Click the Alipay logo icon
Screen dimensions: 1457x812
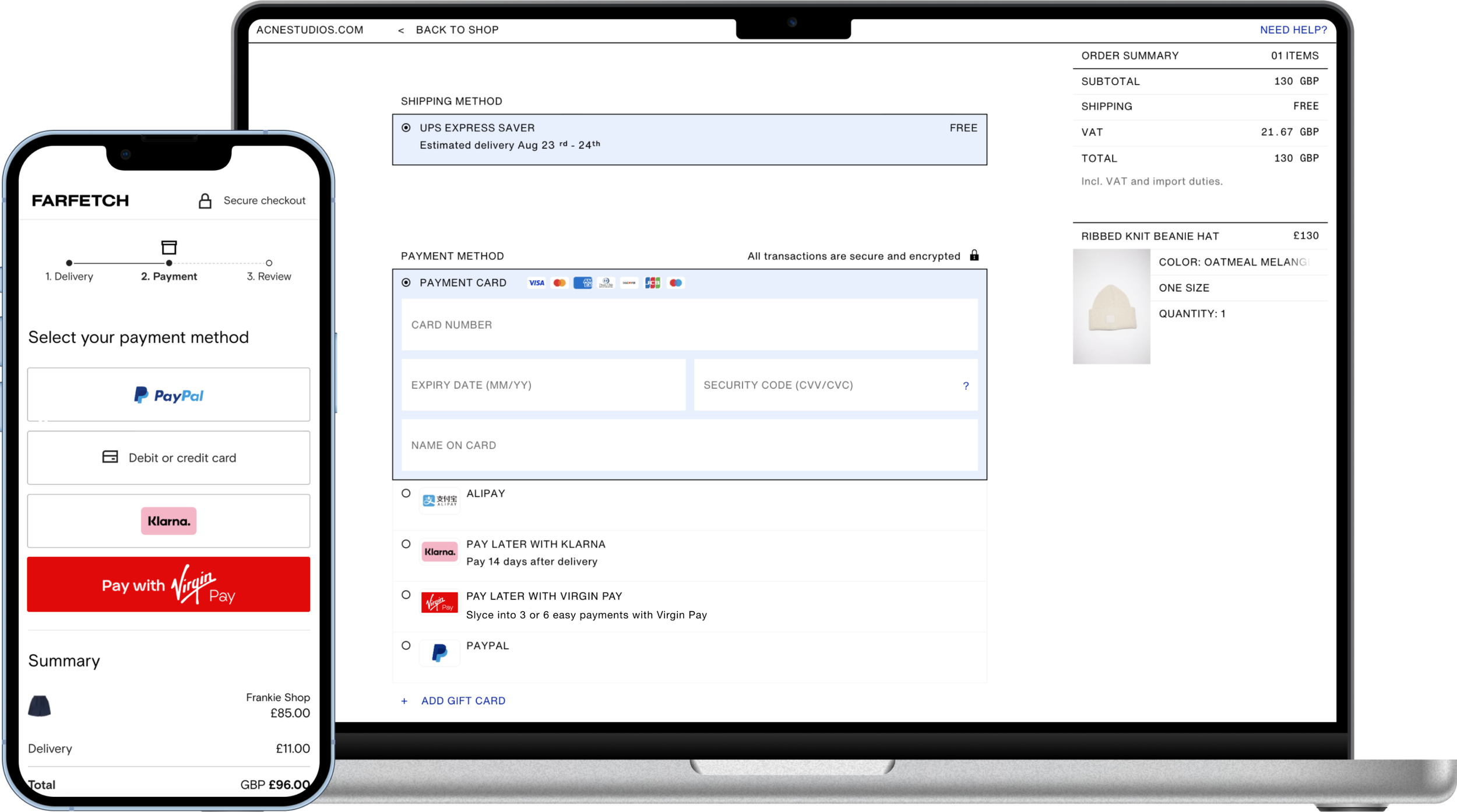coord(439,500)
